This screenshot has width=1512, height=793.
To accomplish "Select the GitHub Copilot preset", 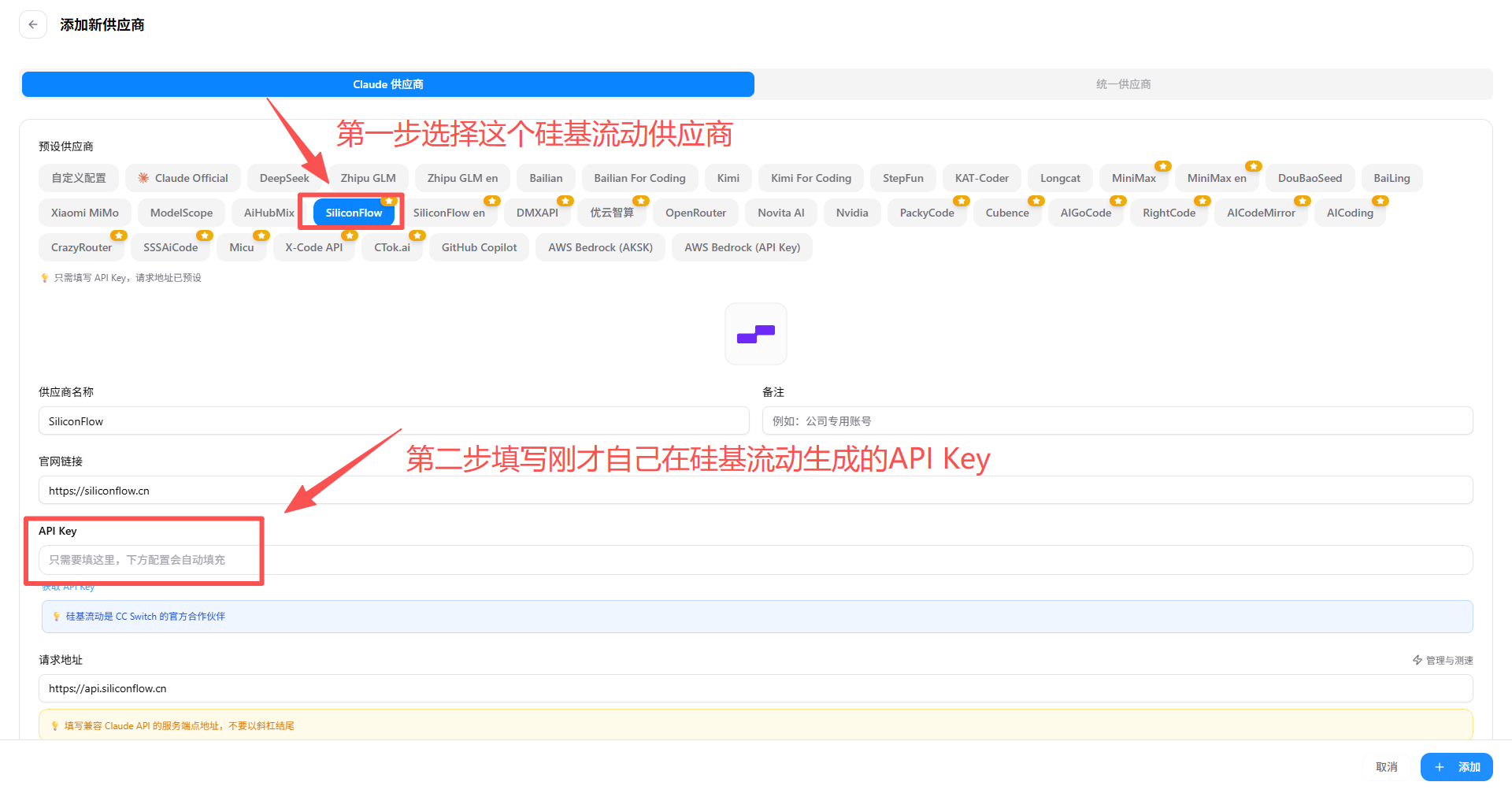I will [x=480, y=247].
